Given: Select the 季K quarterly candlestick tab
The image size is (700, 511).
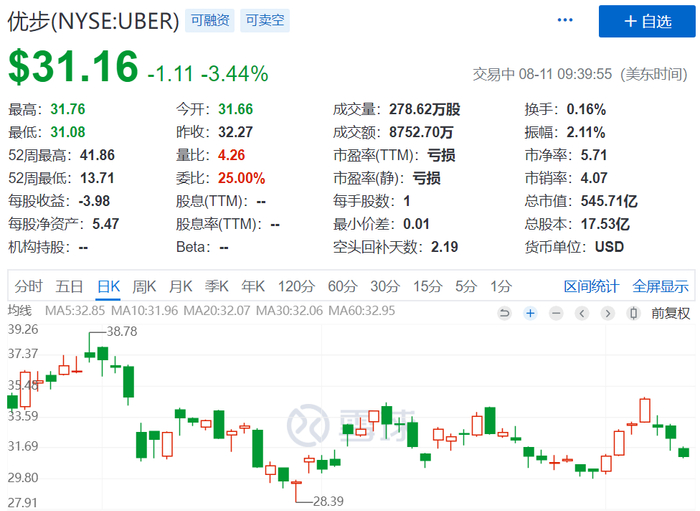Looking at the screenshot, I should pyautogui.click(x=217, y=286).
